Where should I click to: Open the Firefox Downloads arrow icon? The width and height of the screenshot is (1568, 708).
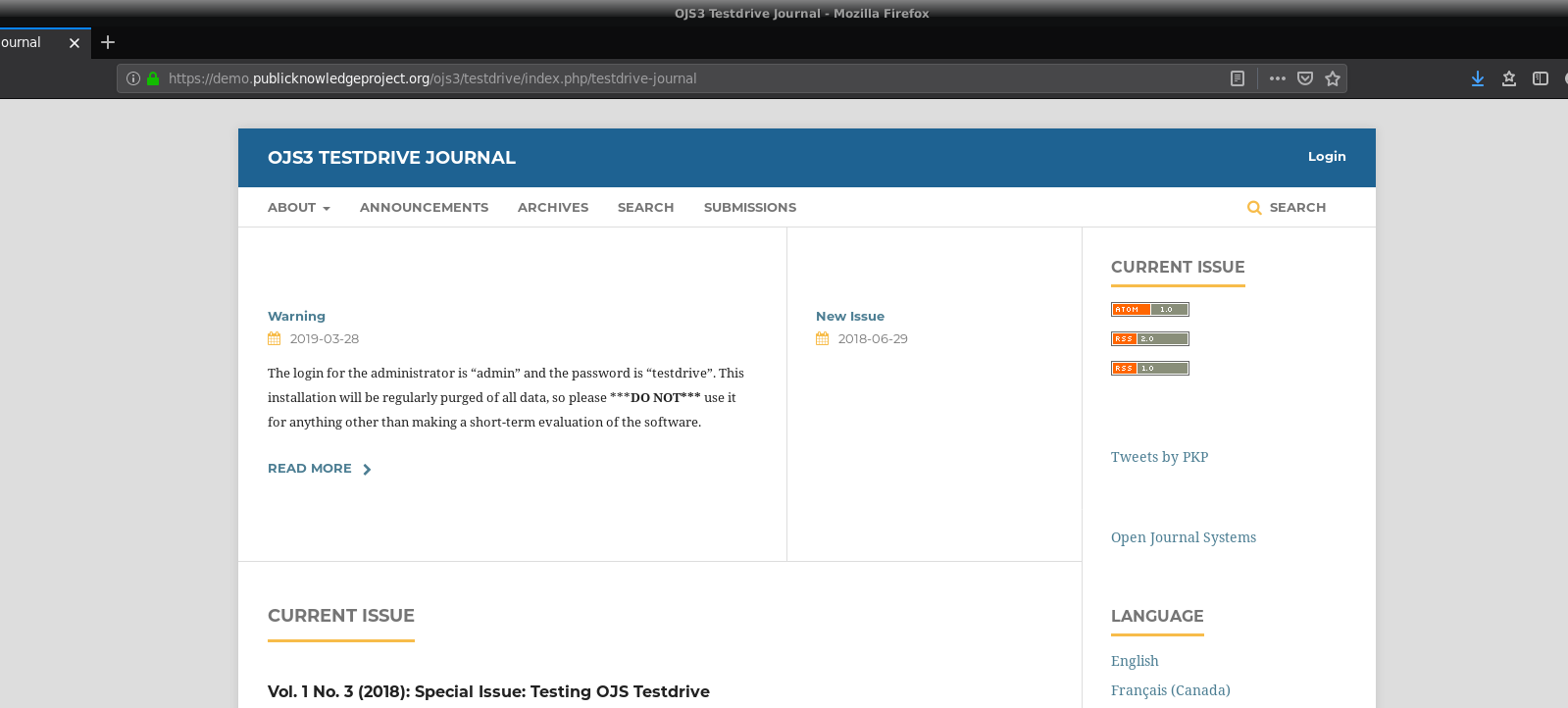pos(1477,78)
